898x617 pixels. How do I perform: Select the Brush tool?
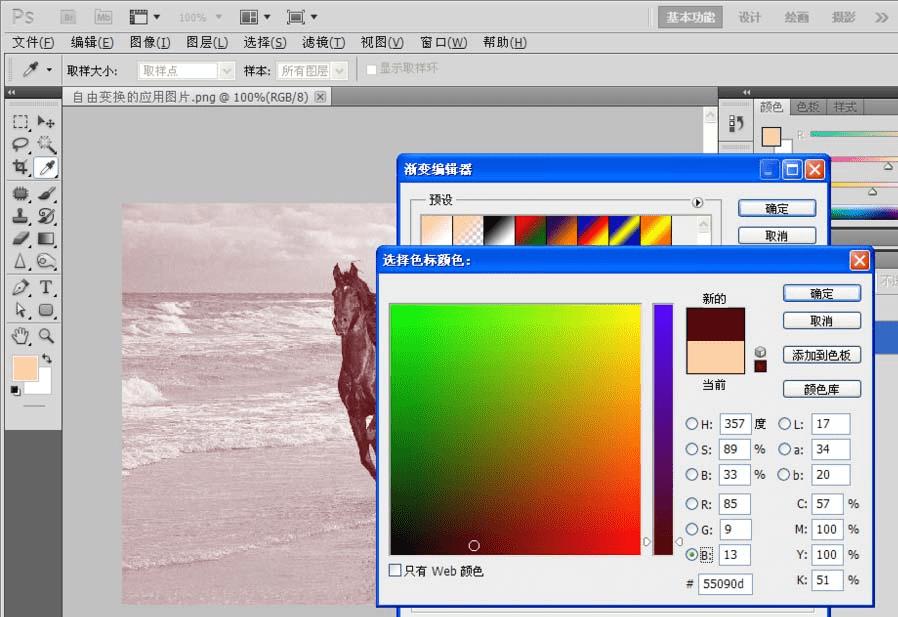(x=46, y=194)
